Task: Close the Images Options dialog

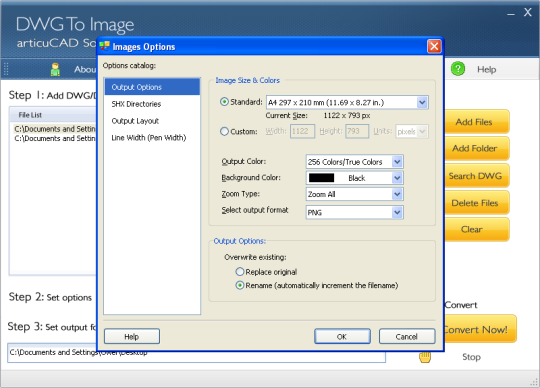Action: 434,46
